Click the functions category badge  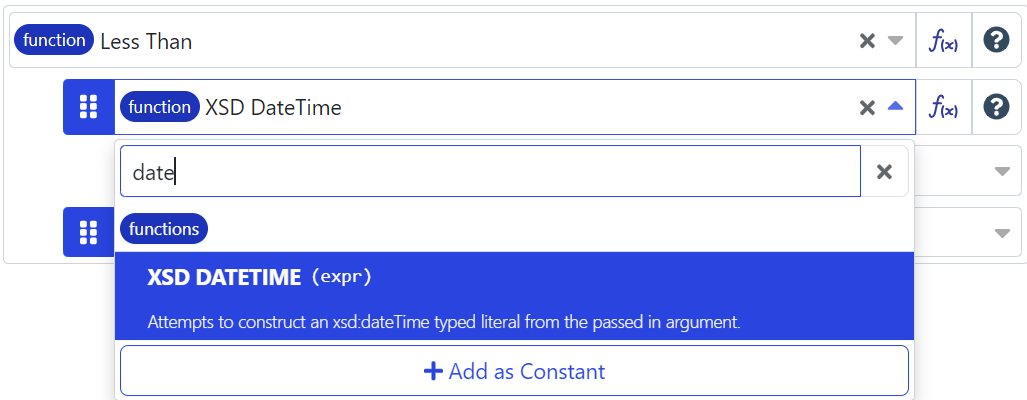tap(164, 229)
